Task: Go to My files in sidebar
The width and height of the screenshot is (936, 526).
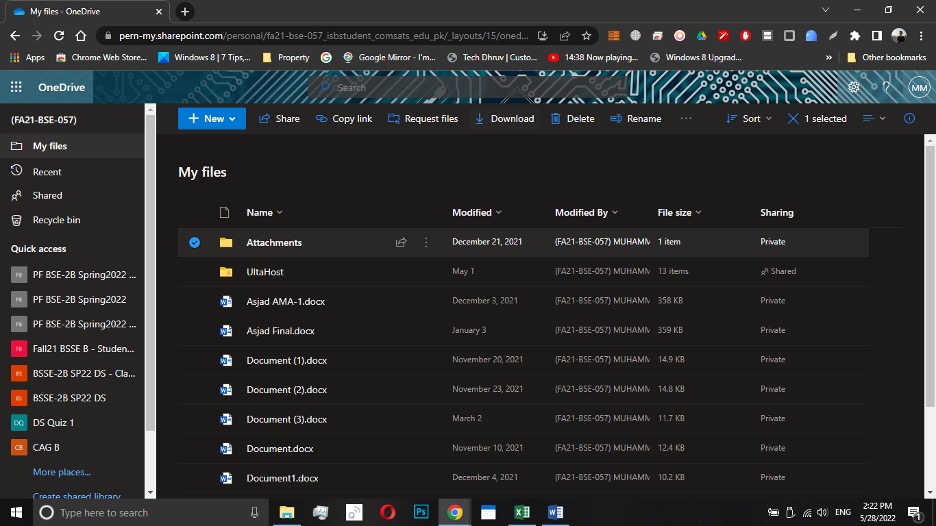Action: 72,146
